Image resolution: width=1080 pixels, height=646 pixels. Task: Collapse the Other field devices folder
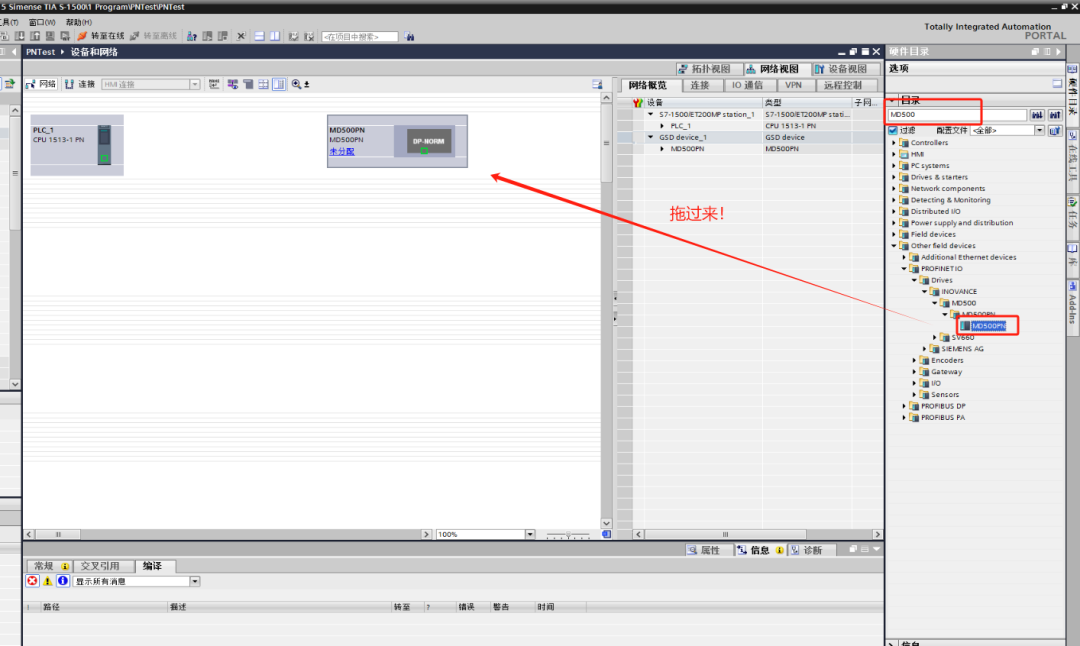[894, 245]
